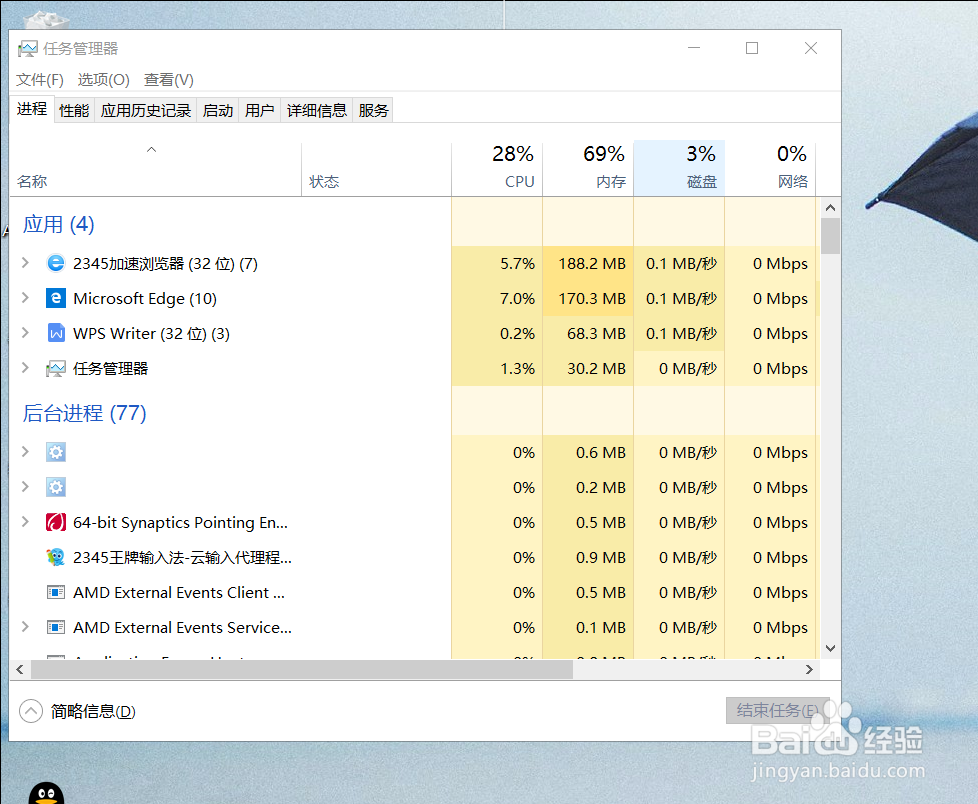The width and height of the screenshot is (978, 804).
Task: Click the AMD External Events Client icon
Action: click(56, 592)
